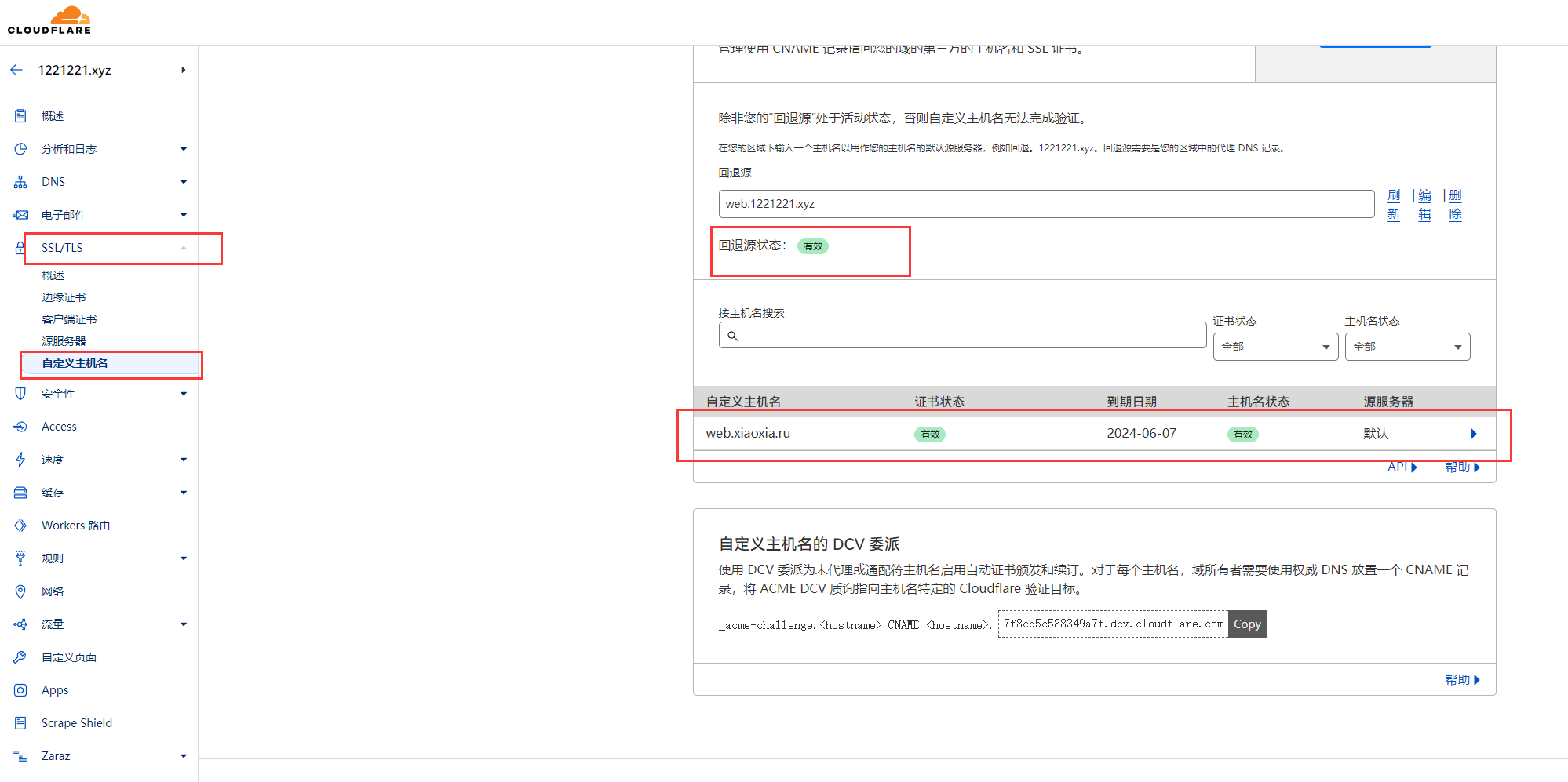The height and width of the screenshot is (782, 1568).
Task: Click the 刷新 link next to fallback origin
Action: point(1394,205)
